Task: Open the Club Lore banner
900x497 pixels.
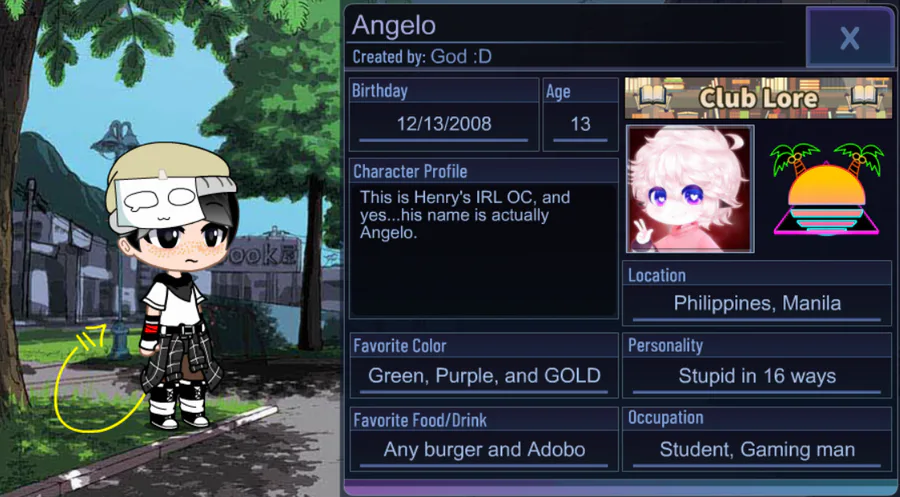Action: coord(758,98)
